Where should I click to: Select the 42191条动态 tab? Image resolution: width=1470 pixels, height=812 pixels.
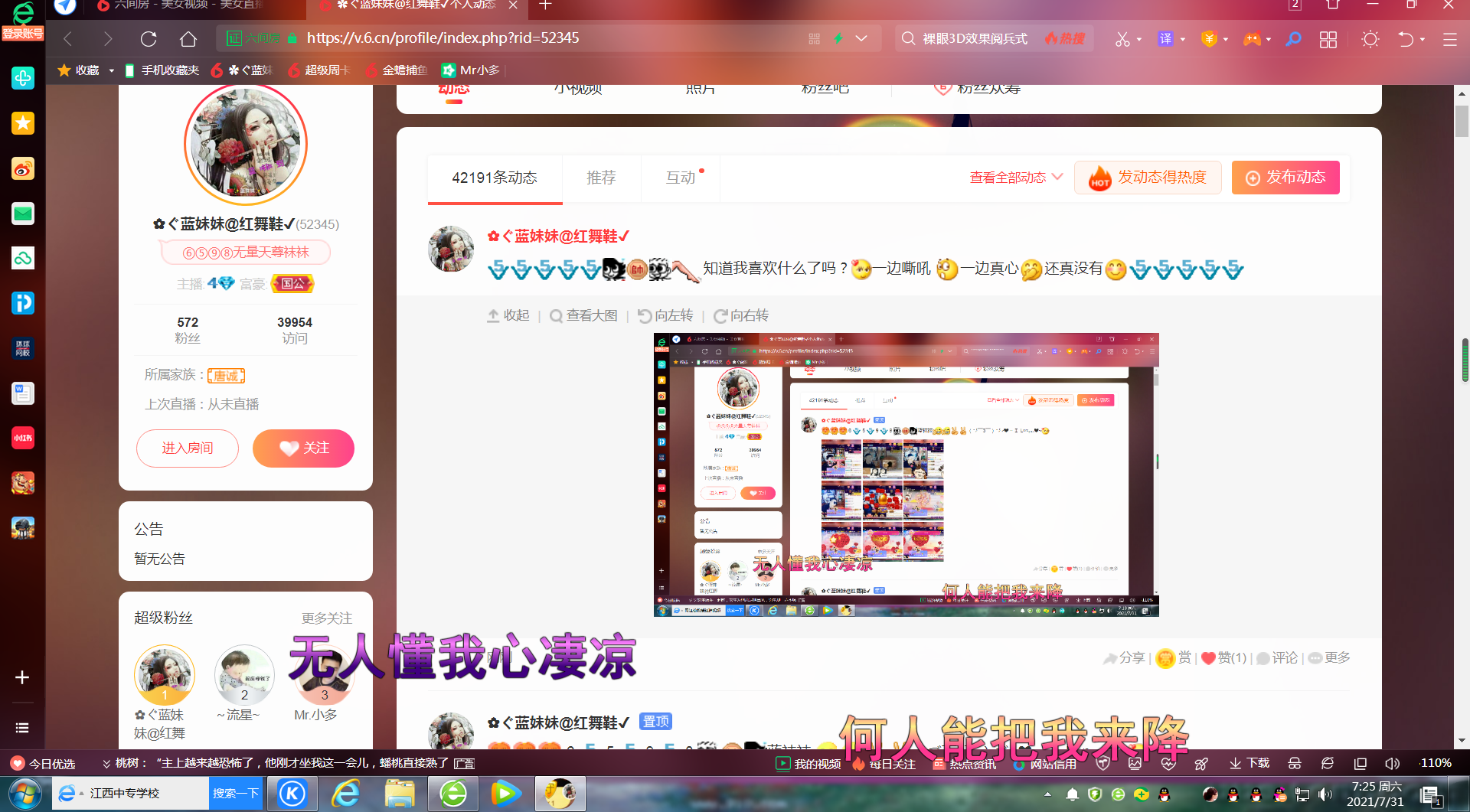495,178
